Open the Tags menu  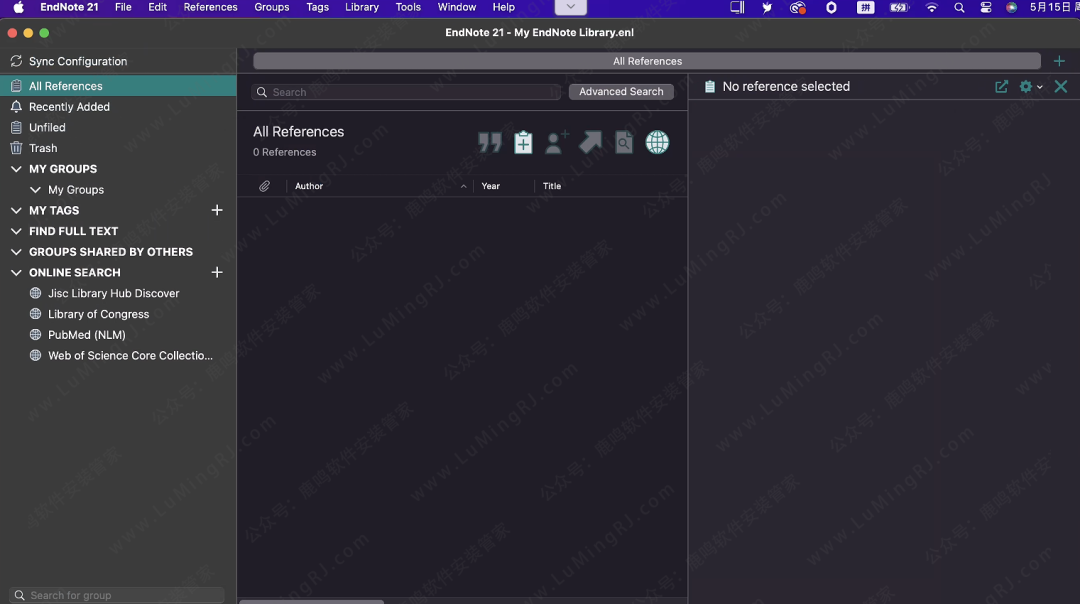click(318, 7)
